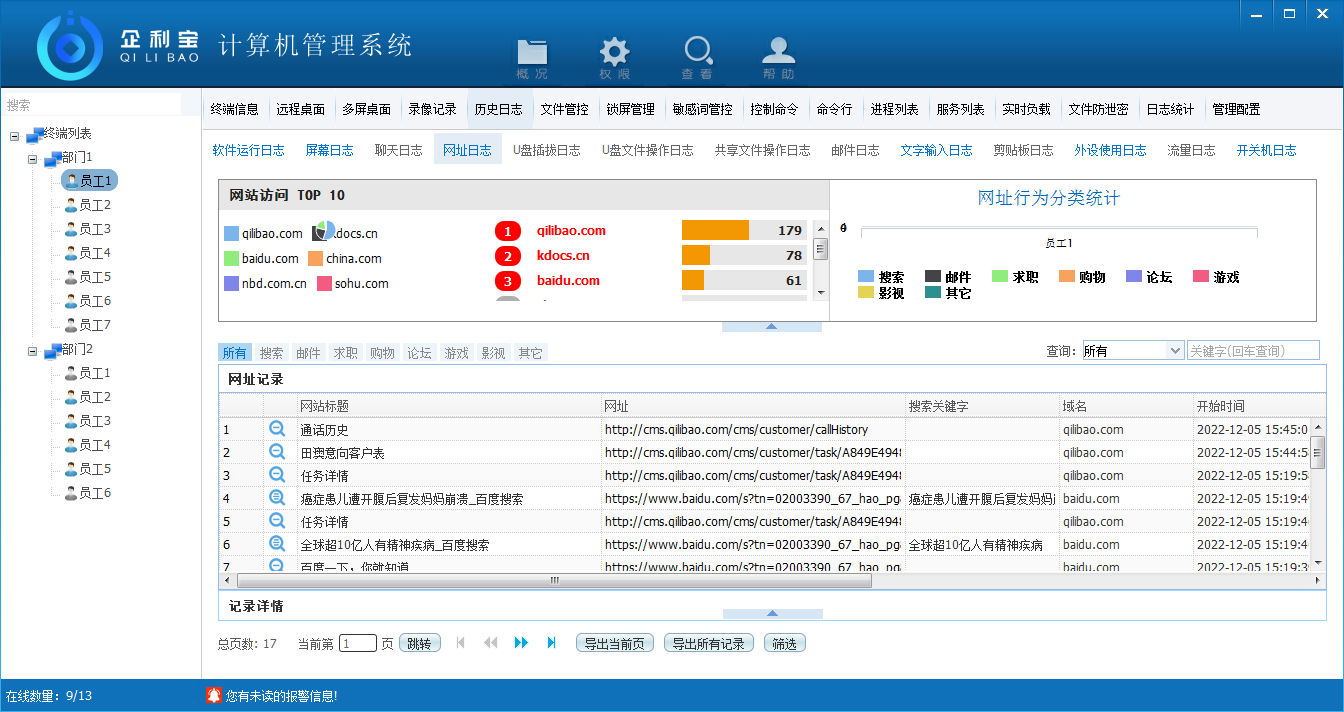
Task: Click the 权限 gear icon
Action: click(x=614, y=55)
